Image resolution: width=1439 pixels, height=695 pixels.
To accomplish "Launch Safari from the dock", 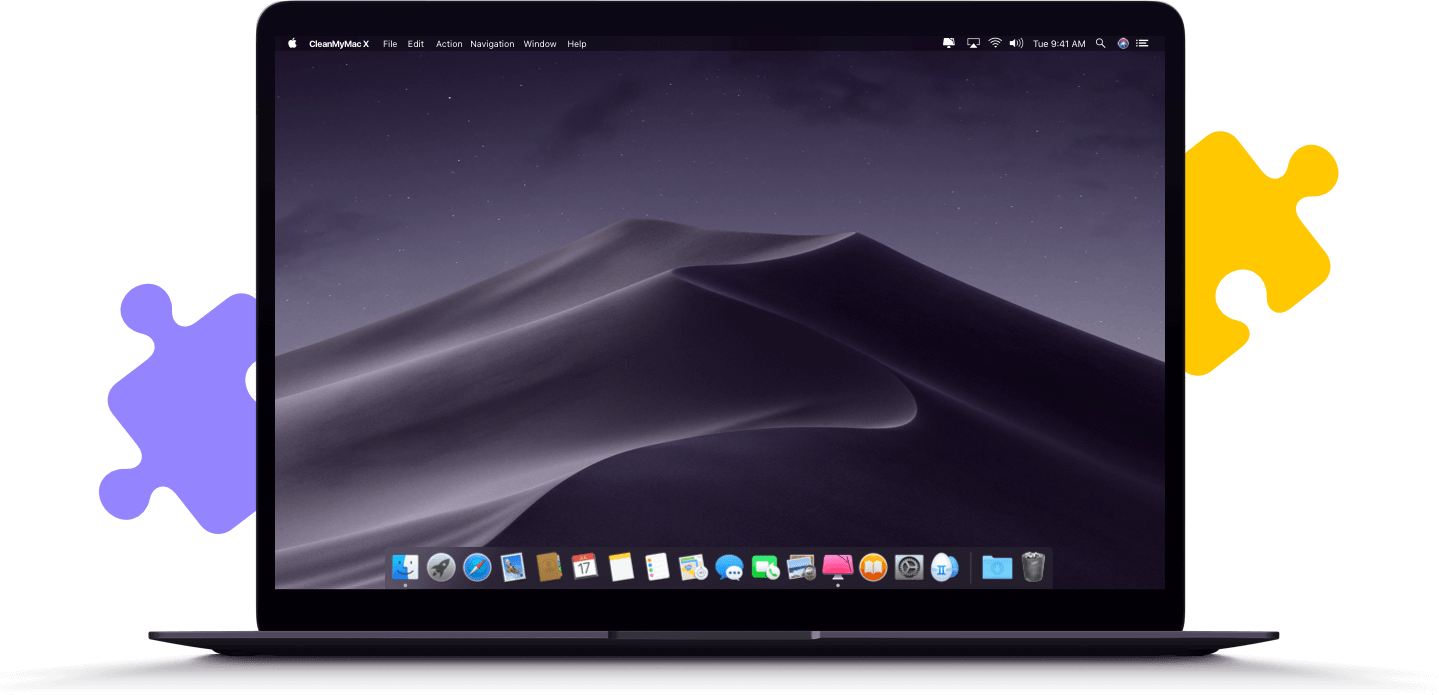I will (477, 568).
